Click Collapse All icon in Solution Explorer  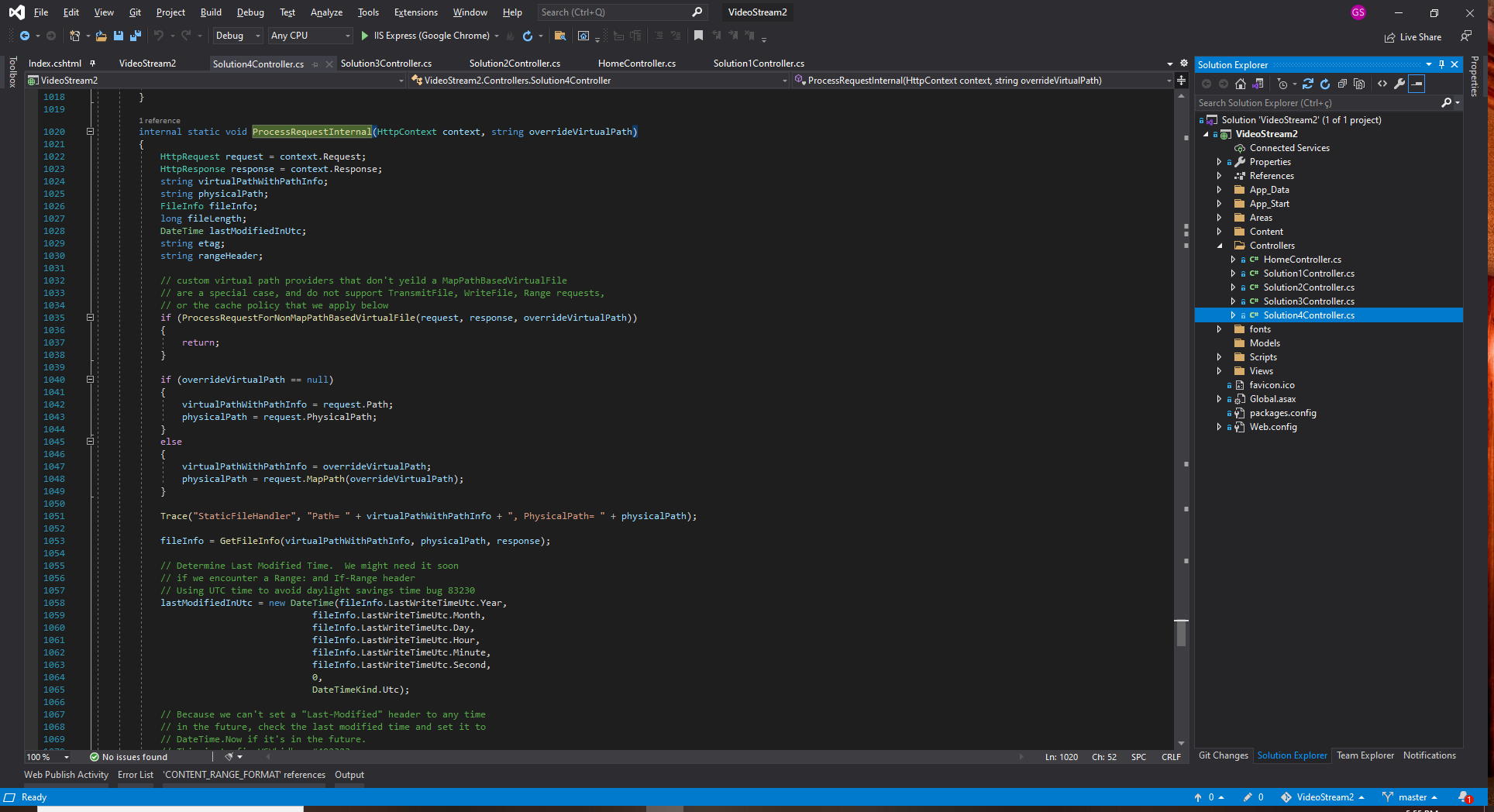pyautogui.click(x=1342, y=84)
